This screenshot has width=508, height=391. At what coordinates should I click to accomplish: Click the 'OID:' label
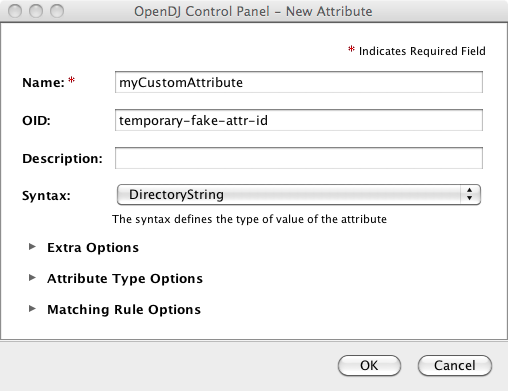[36, 120]
